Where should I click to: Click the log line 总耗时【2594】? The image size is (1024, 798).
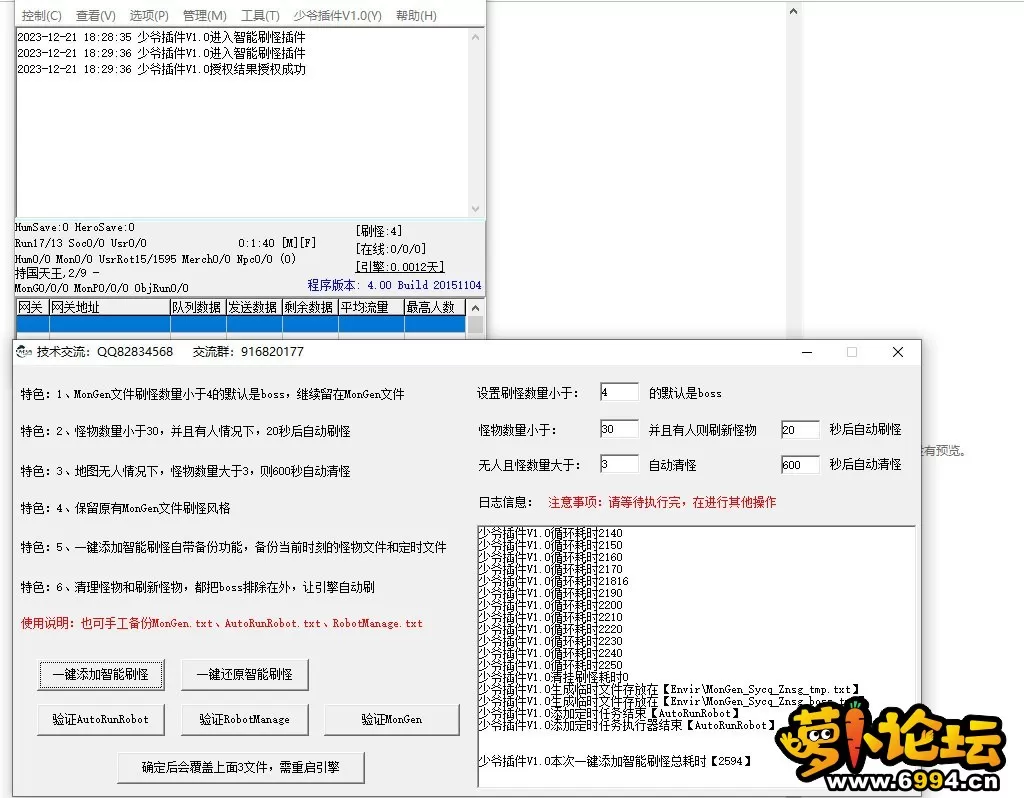point(615,761)
